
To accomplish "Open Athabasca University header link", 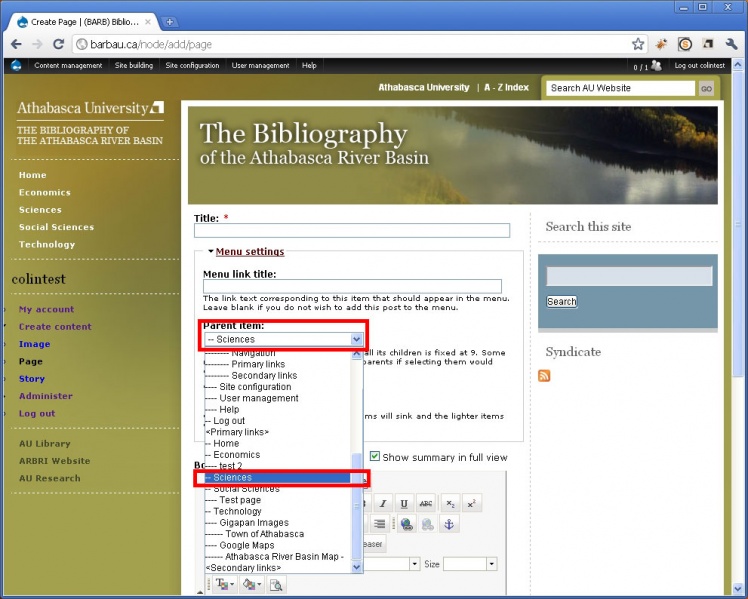I will tap(424, 87).
